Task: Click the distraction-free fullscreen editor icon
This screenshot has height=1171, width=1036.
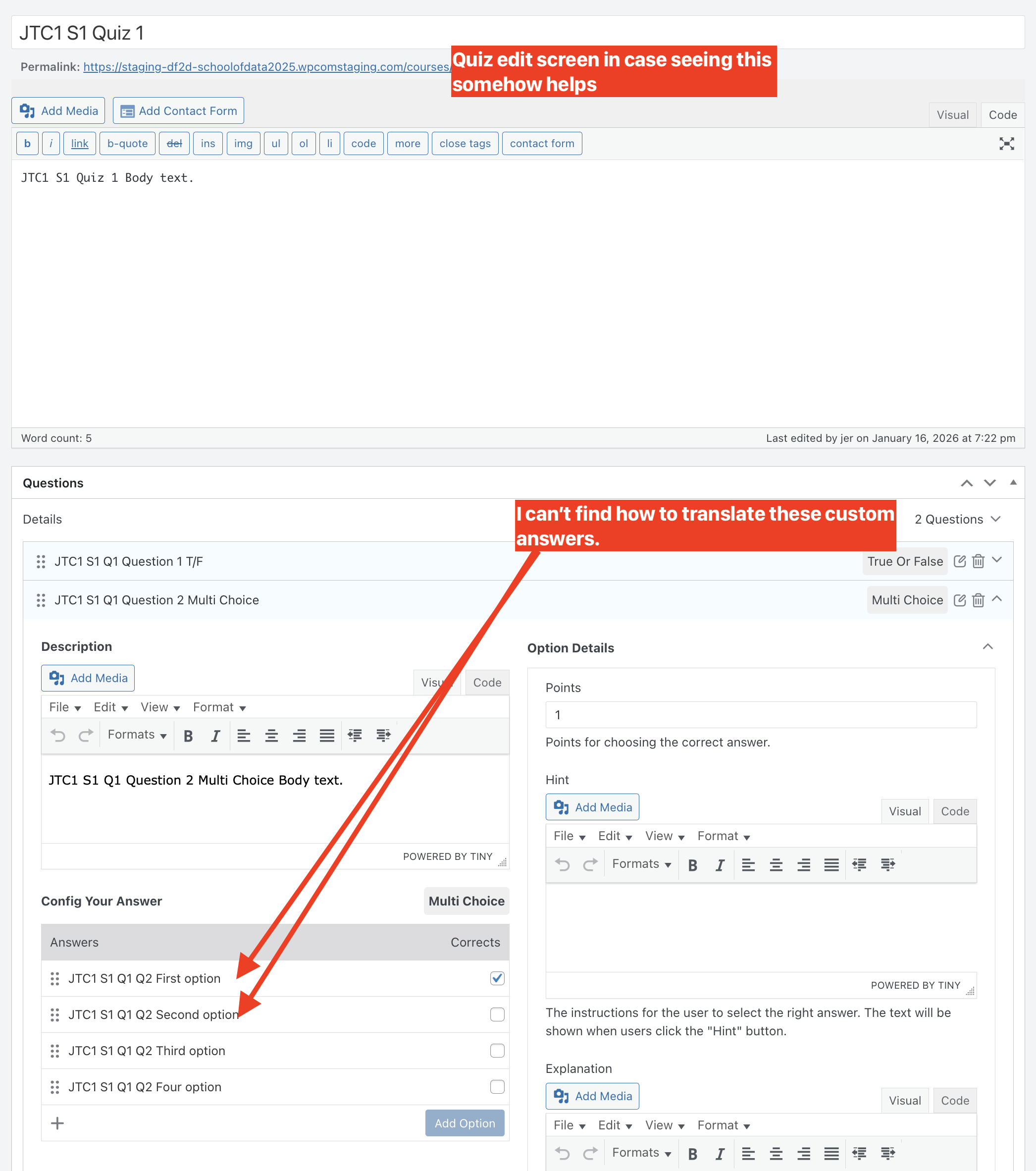Action: (x=1006, y=144)
